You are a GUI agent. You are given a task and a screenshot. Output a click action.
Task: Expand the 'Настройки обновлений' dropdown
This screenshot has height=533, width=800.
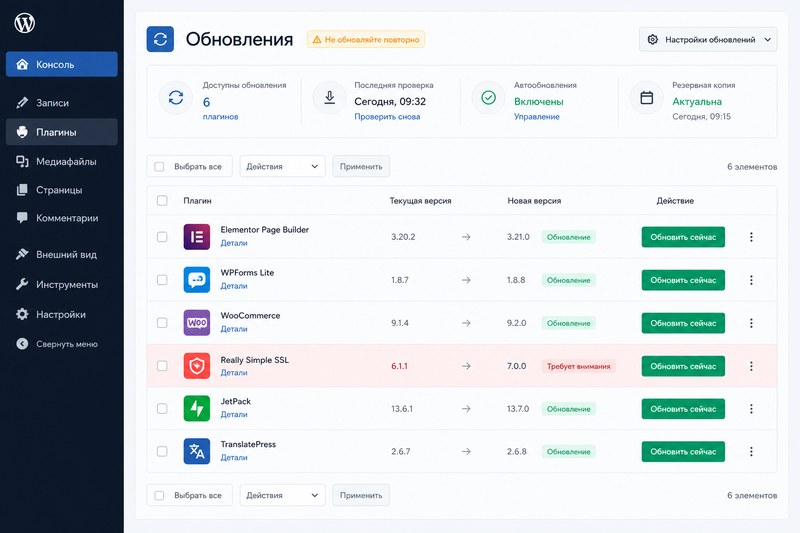708,39
